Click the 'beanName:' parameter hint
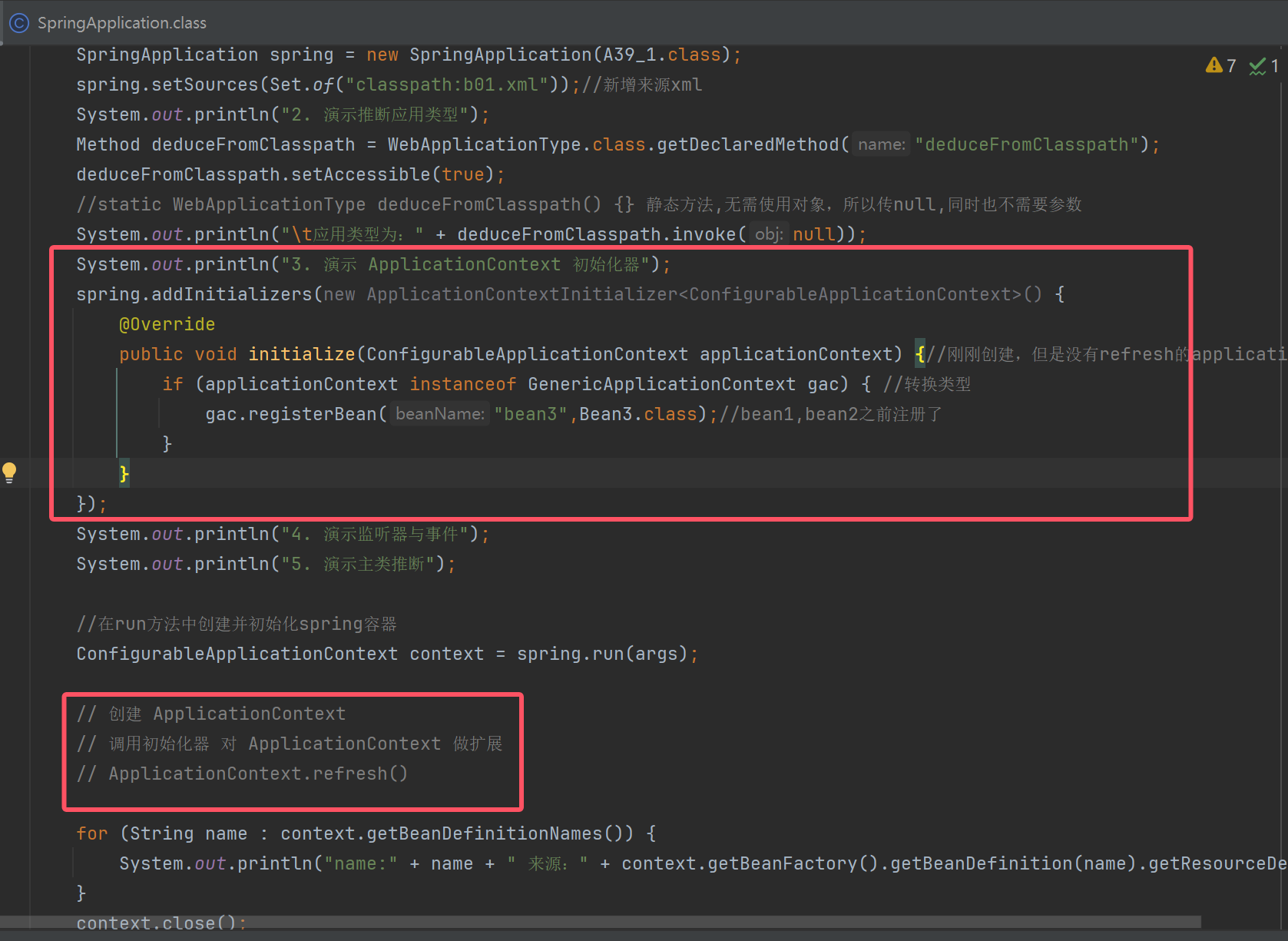The height and width of the screenshot is (941, 1288). (x=440, y=414)
